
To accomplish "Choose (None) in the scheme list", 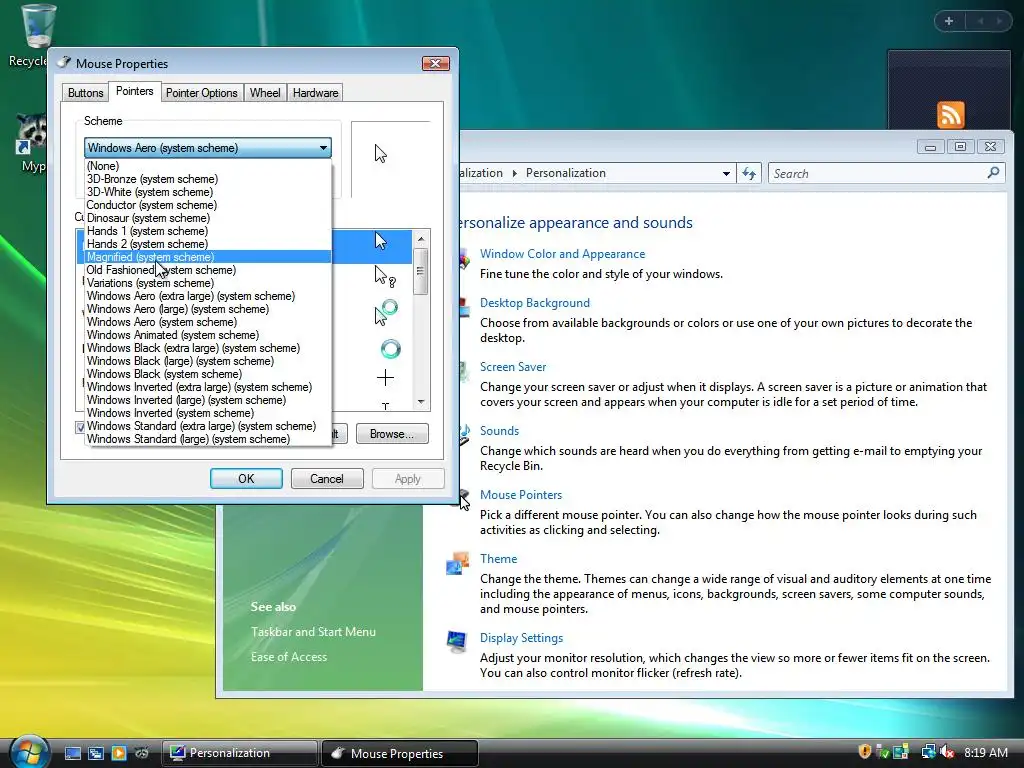I will coord(208,166).
